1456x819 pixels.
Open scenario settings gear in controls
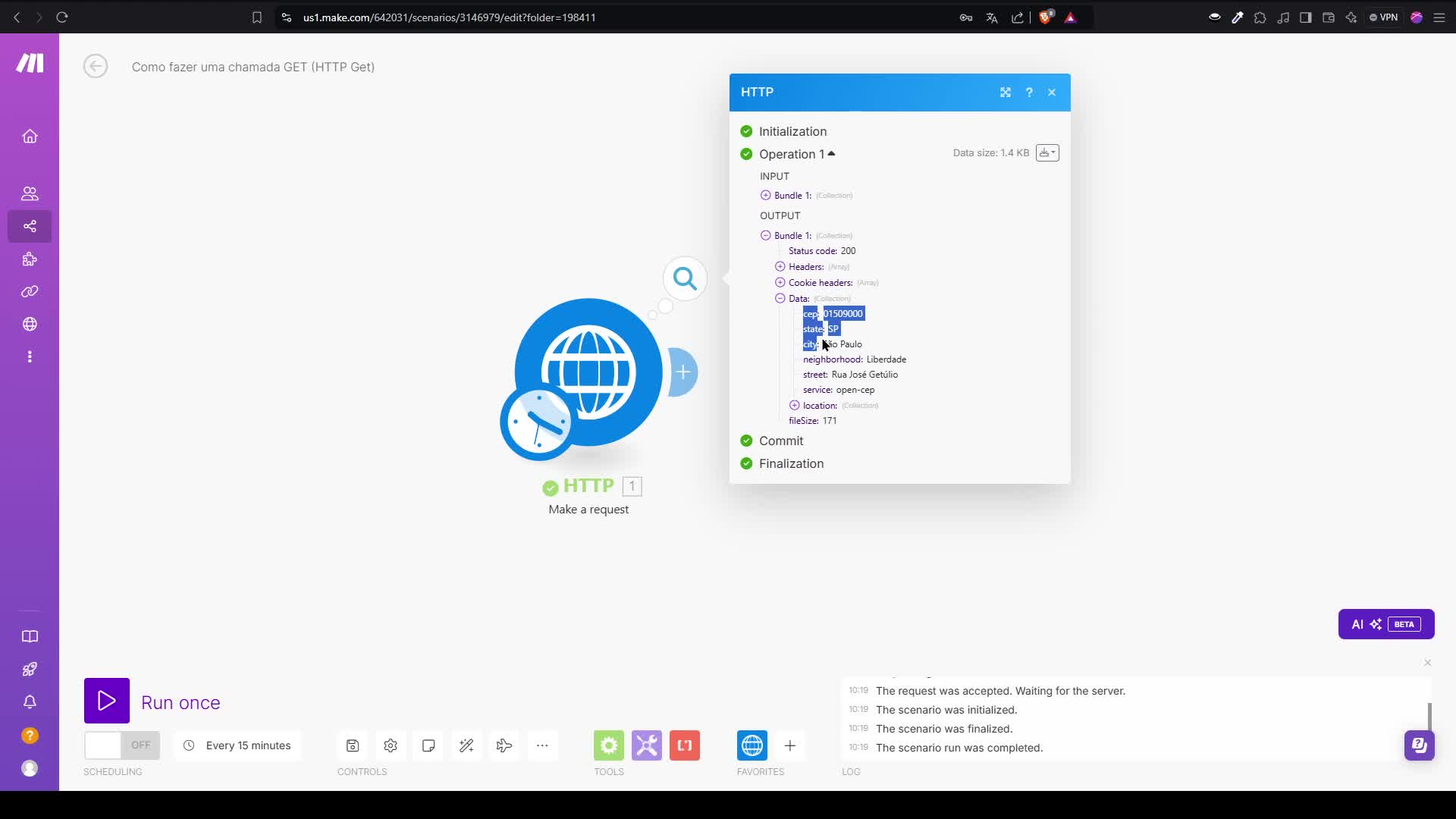[391, 745]
